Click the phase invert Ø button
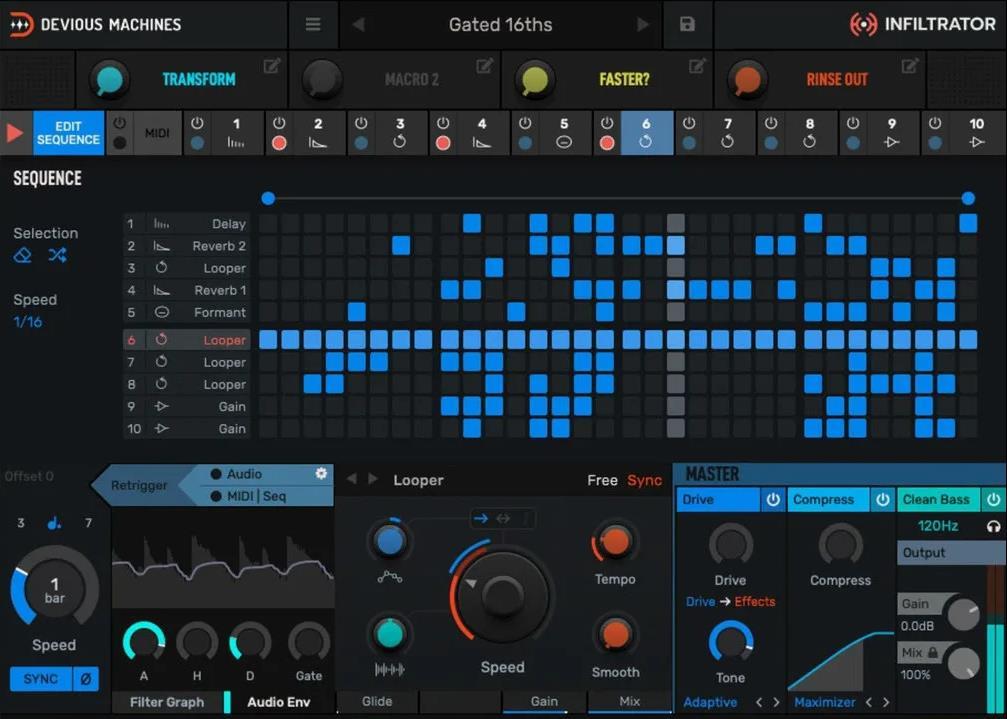1007x719 pixels. point(86,679)
